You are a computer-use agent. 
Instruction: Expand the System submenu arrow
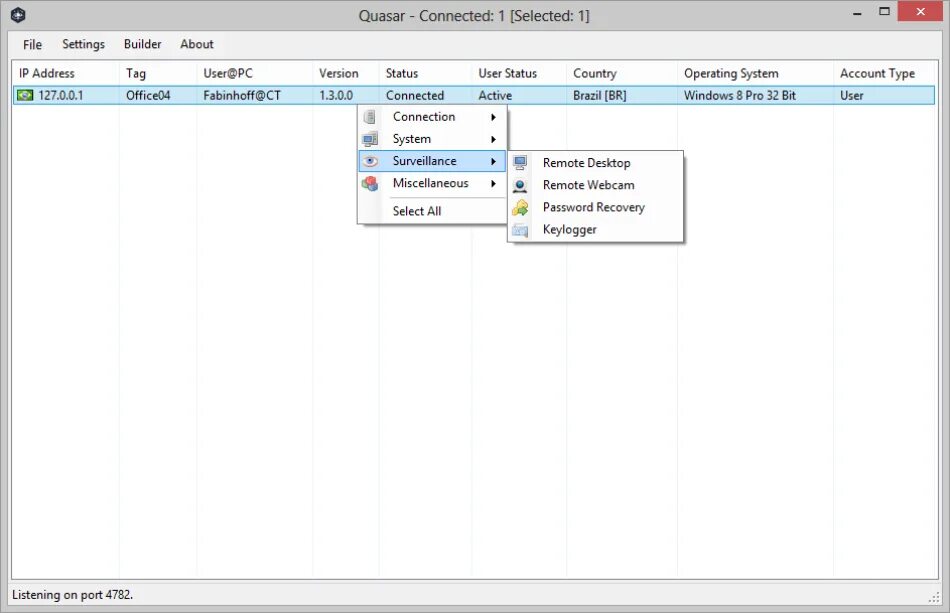(494, 138)
